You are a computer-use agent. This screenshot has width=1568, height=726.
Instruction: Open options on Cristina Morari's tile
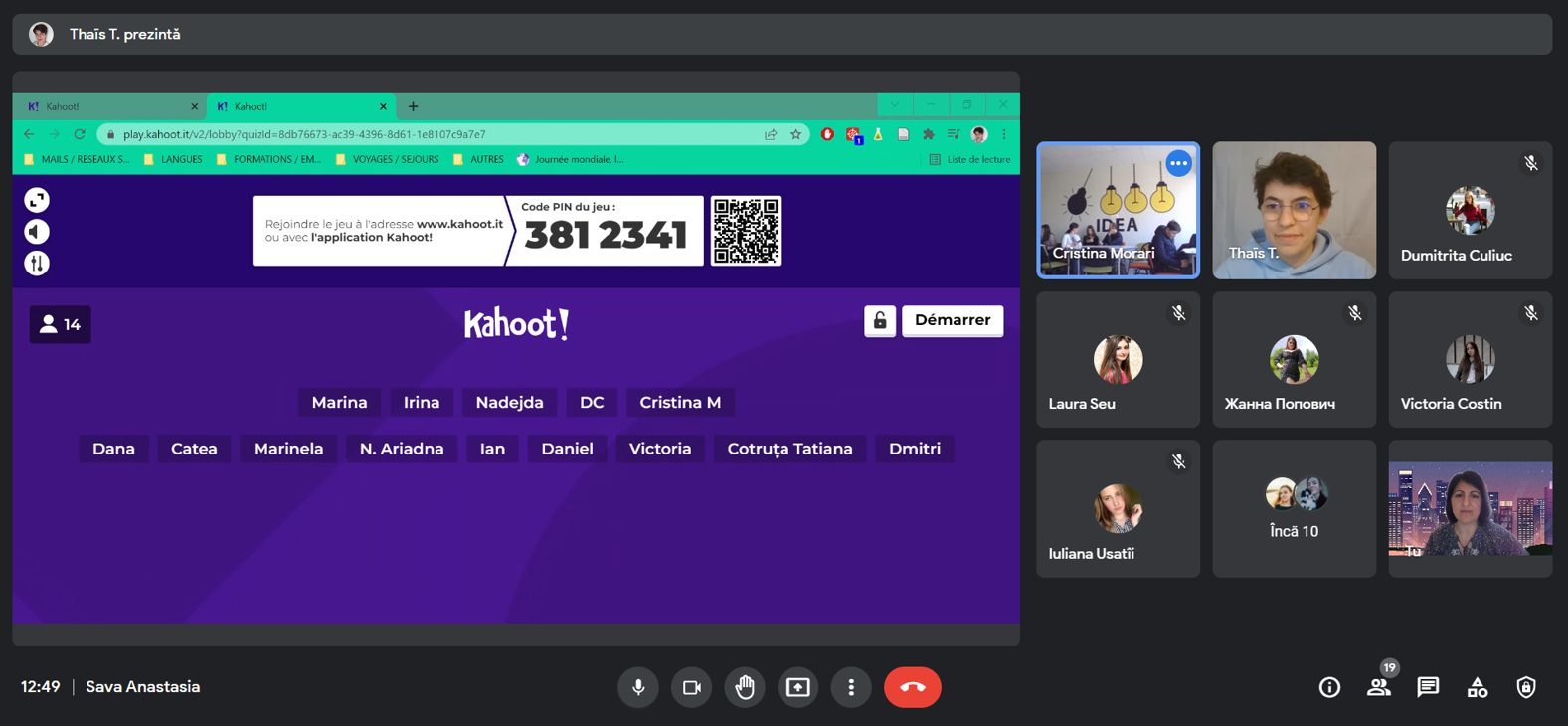1178,163
